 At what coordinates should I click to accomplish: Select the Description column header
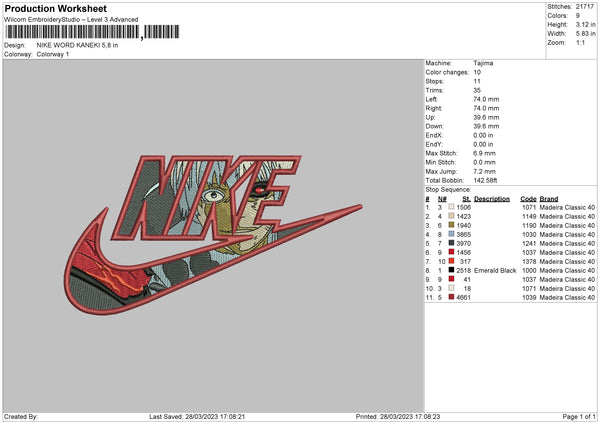tap(492, 199)
